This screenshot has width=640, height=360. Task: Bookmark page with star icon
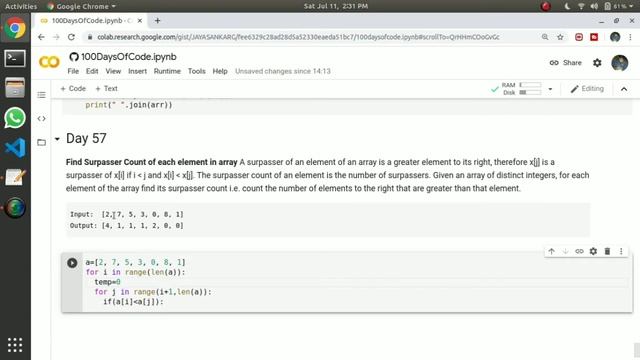pyautogui.click(x=560, y=37)
